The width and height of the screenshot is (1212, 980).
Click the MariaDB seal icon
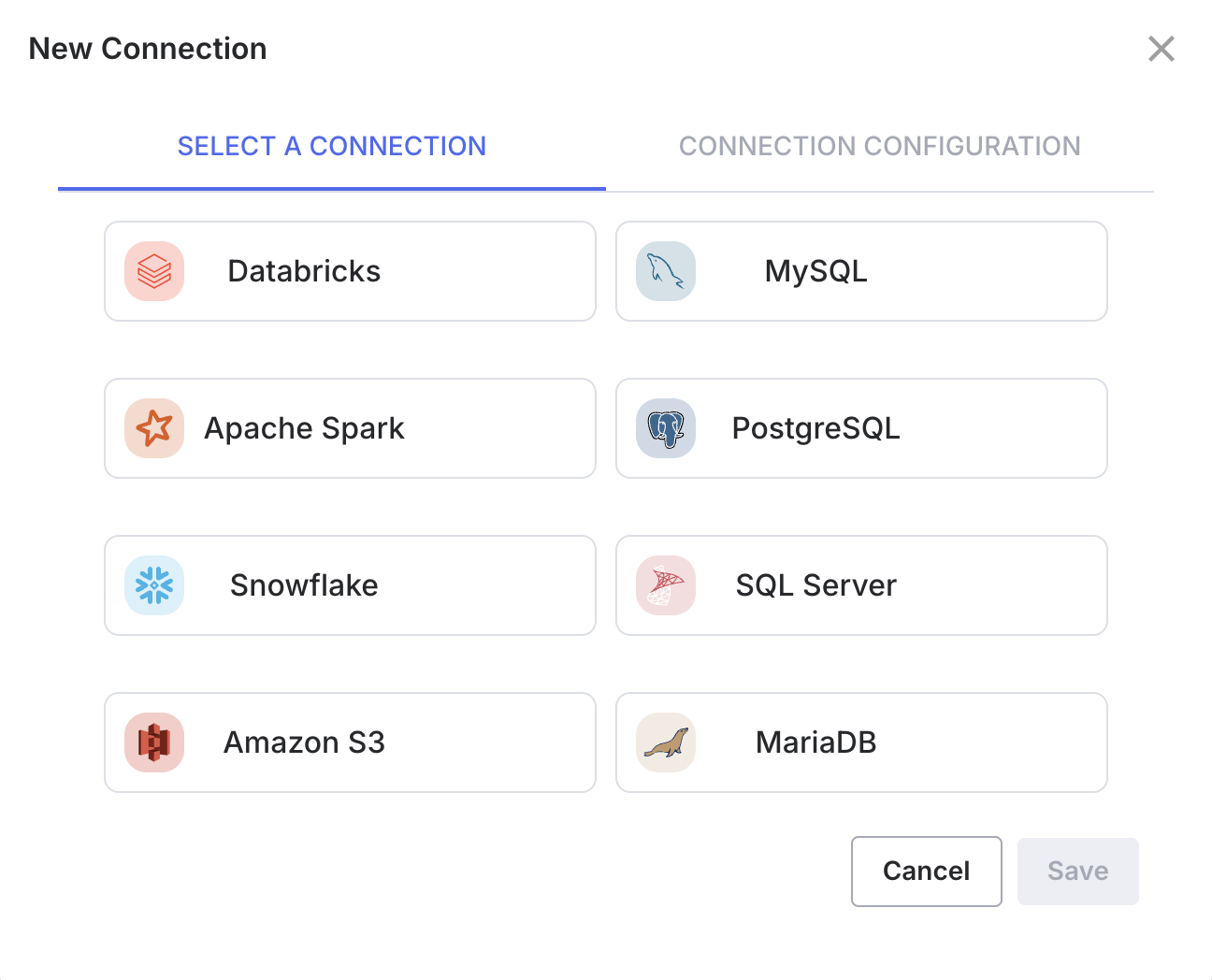(x=666, y=742)
